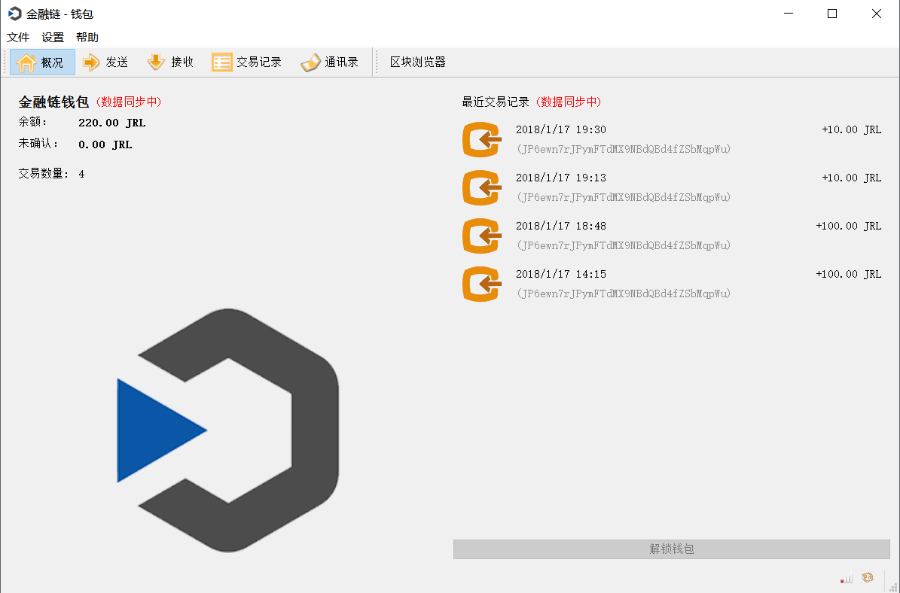Screen dimensions: 900x593
Task: Click incoming transaction icon for 19:13 entry
Action: coord(482,188)
